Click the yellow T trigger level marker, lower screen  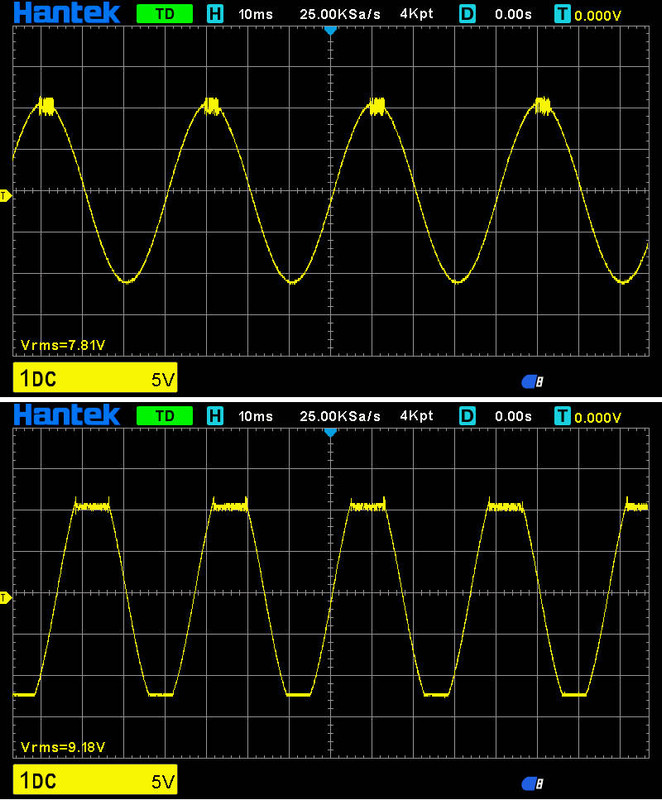click(6, 597)
